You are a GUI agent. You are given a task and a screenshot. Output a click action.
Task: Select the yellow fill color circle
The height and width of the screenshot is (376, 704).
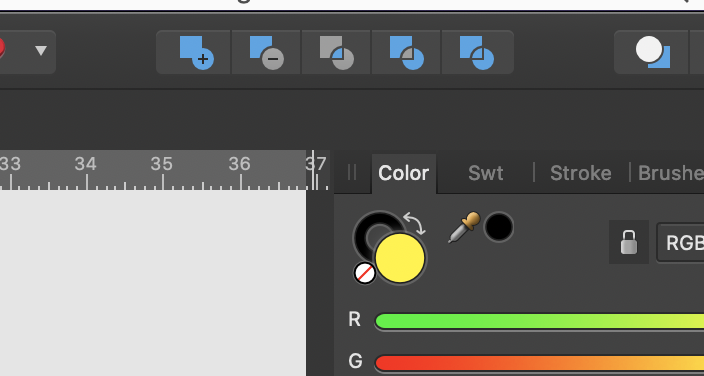click(x=400, y=258)
